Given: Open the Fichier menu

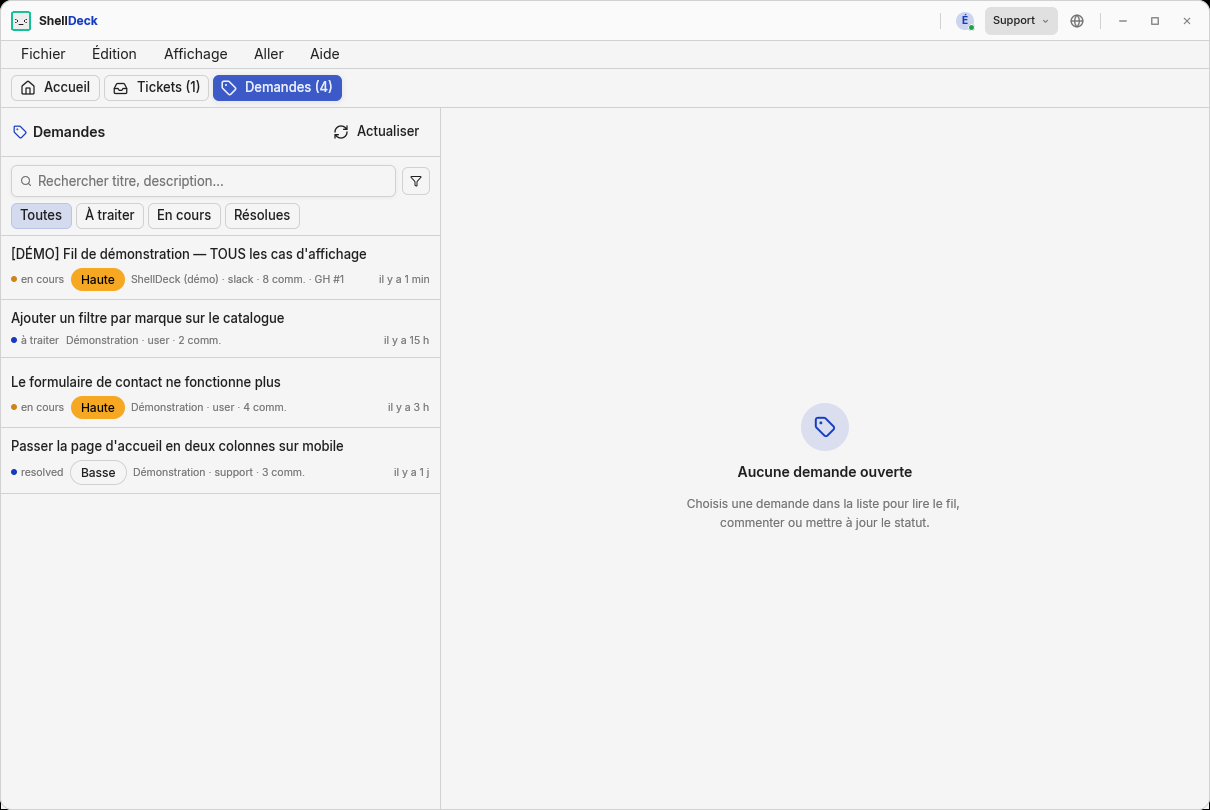Looking at the screenshot, I should tap(43, 54).
